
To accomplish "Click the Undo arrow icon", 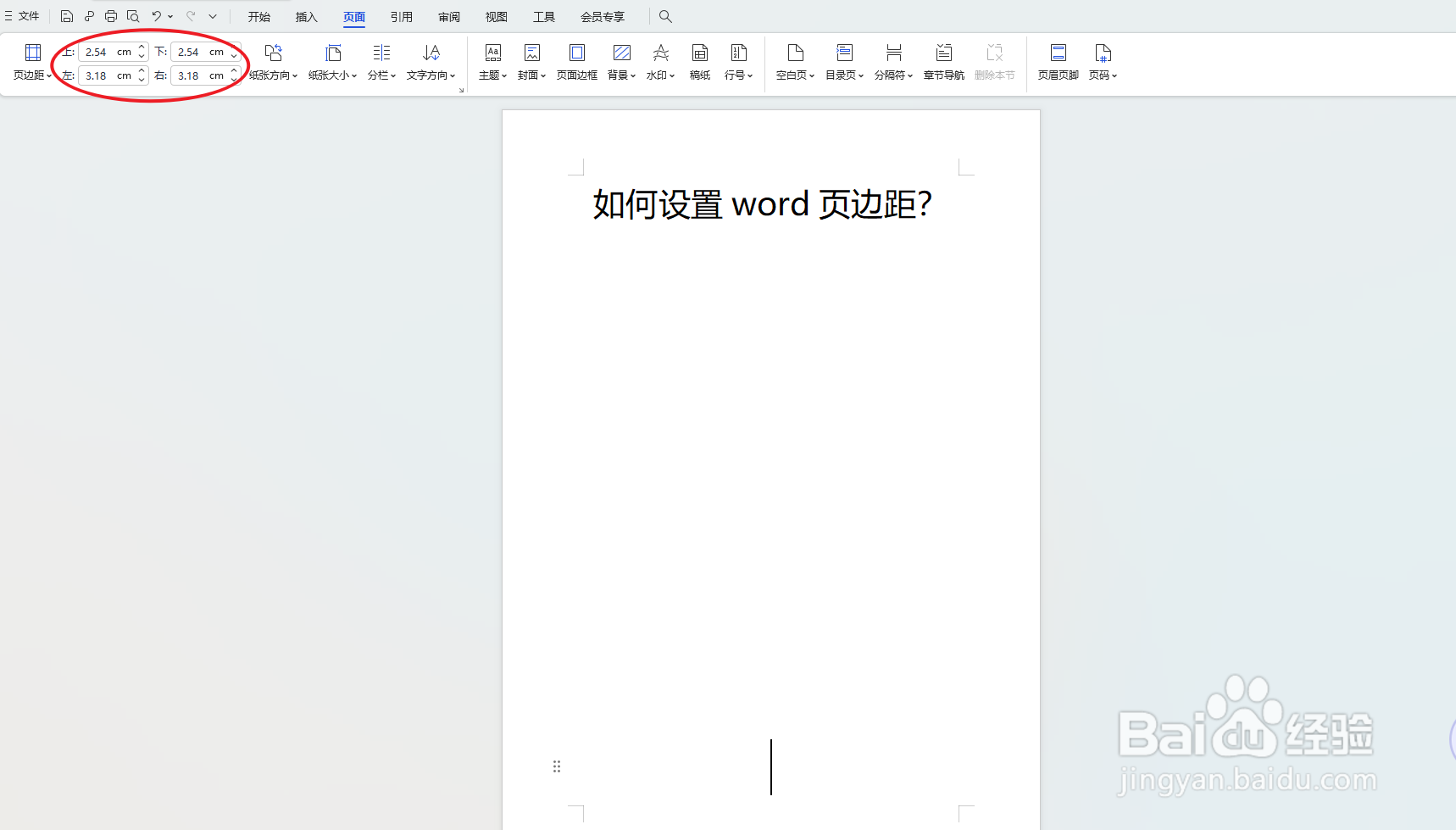I will pos(157,16).
